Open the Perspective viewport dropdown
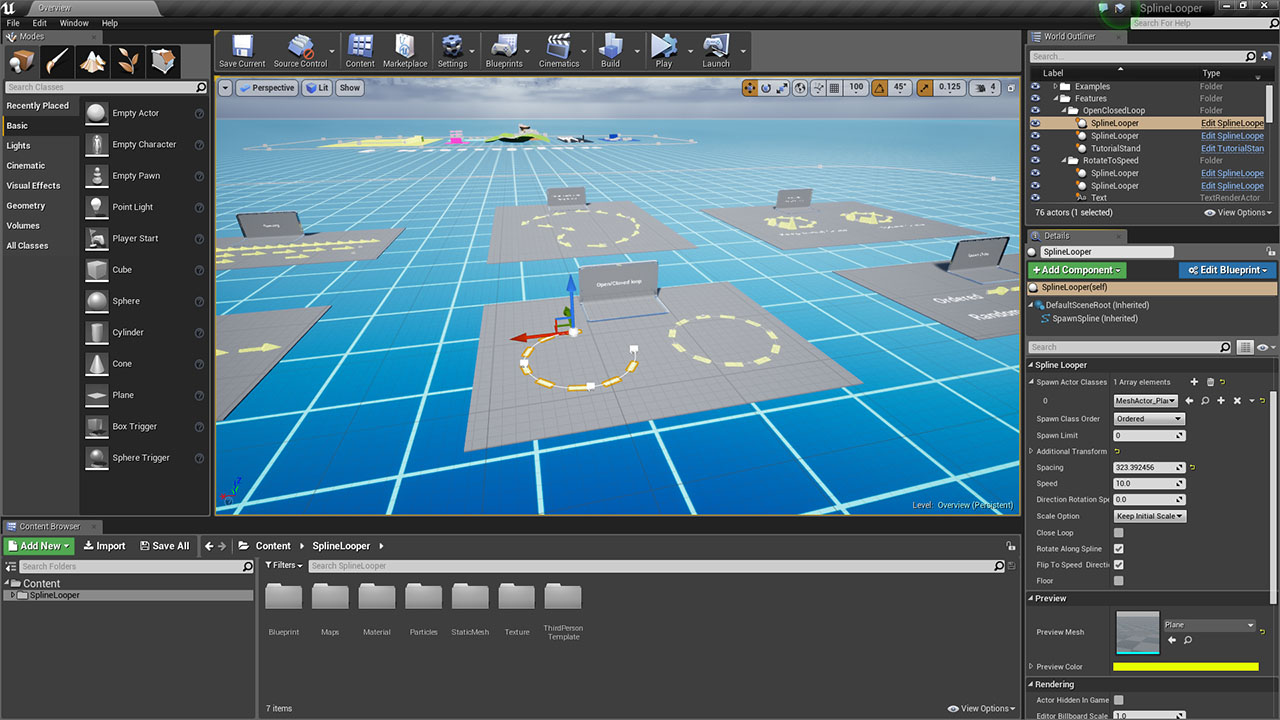The width and height of the screenshot is (1280, 720). (x=266, y=88)
